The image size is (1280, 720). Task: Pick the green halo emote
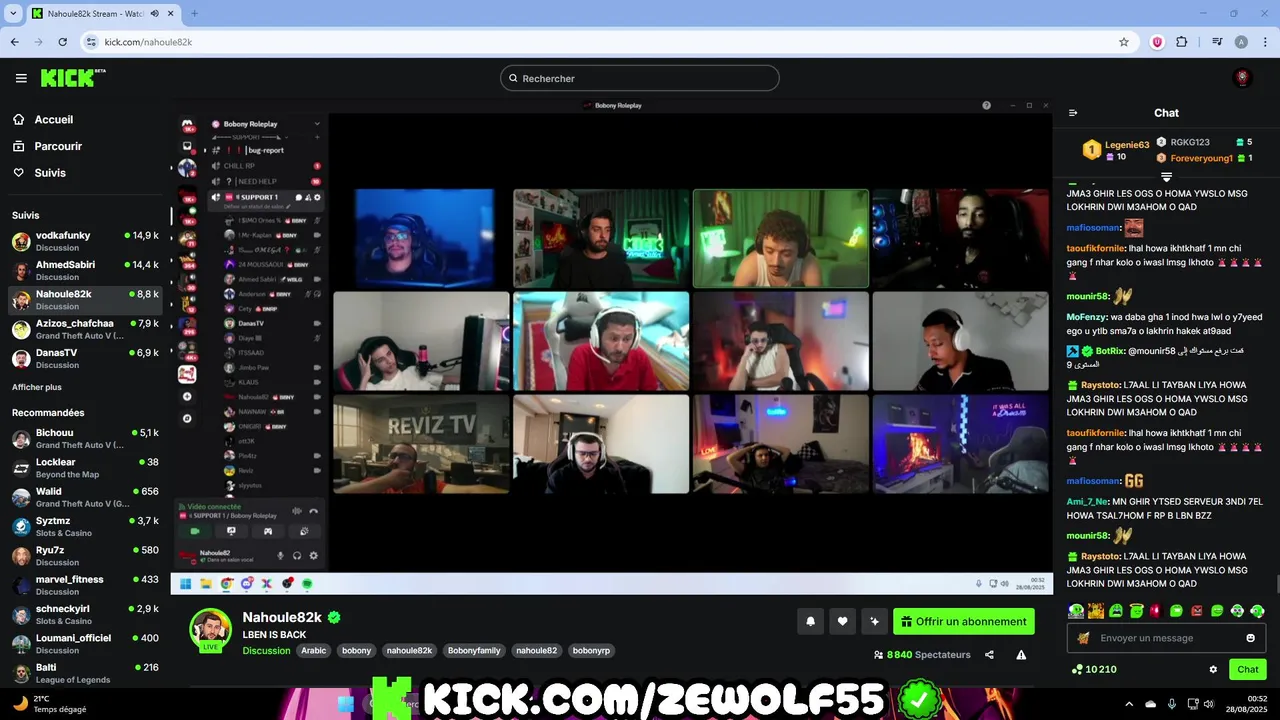pyautogui.click(x=1136, y=610)
